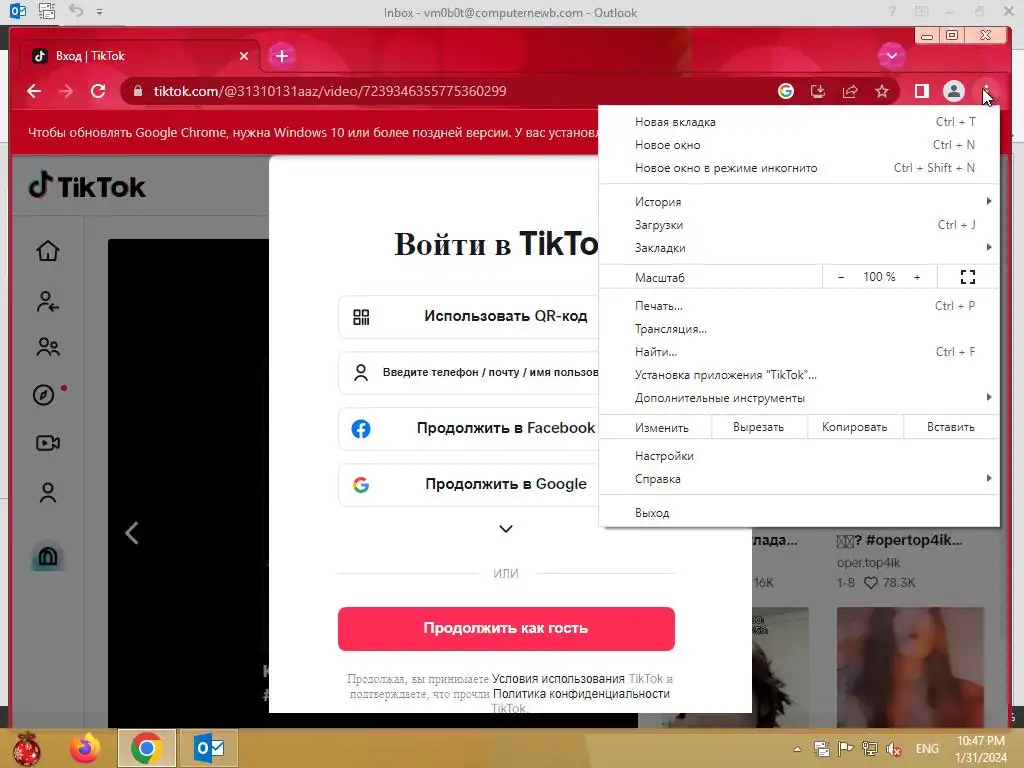Open Политика конфиденциальности link
The height and width of the screenshot is (768, 1024).
581,694
